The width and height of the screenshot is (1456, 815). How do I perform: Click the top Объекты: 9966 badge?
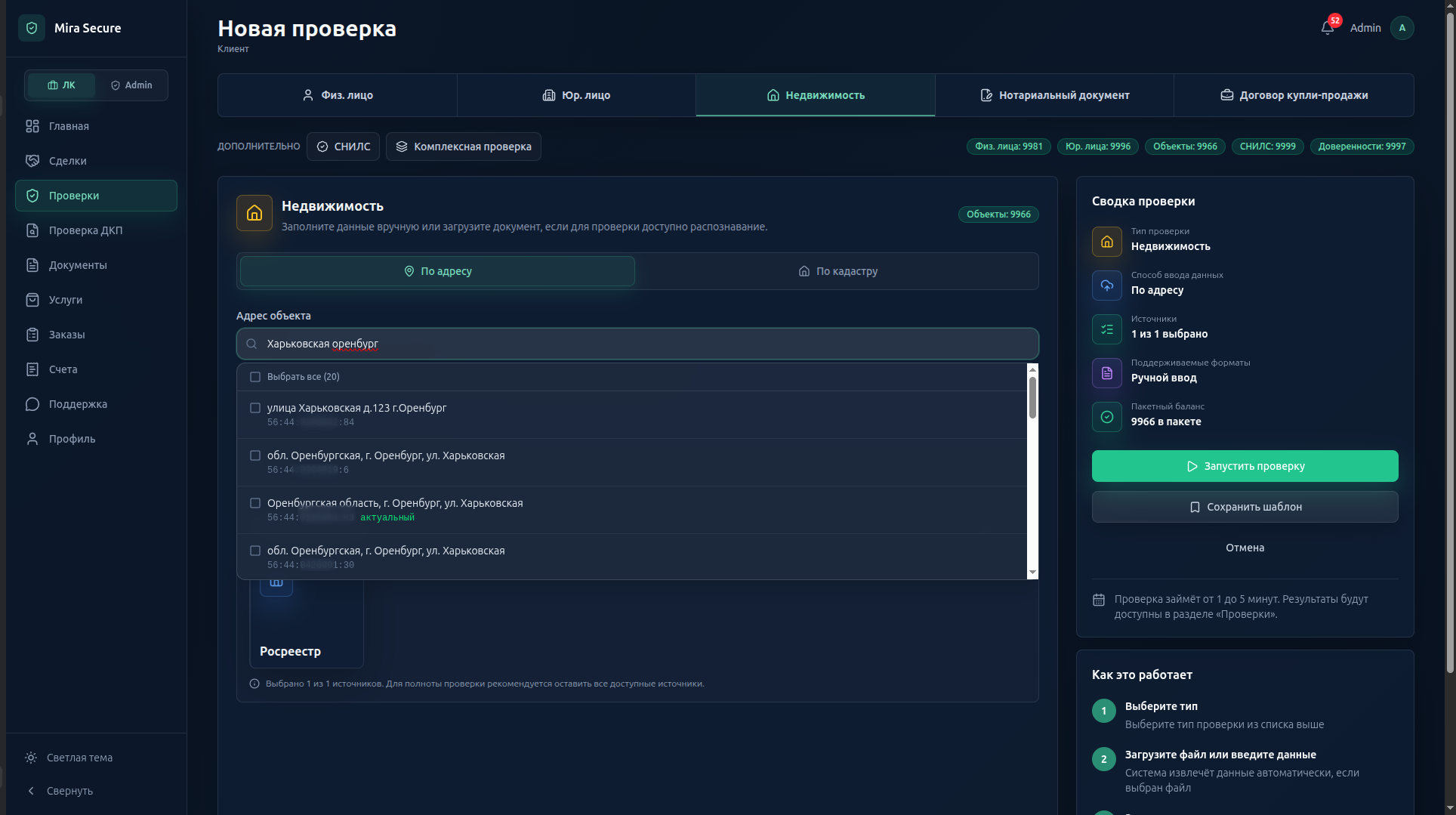(1185, 147)
